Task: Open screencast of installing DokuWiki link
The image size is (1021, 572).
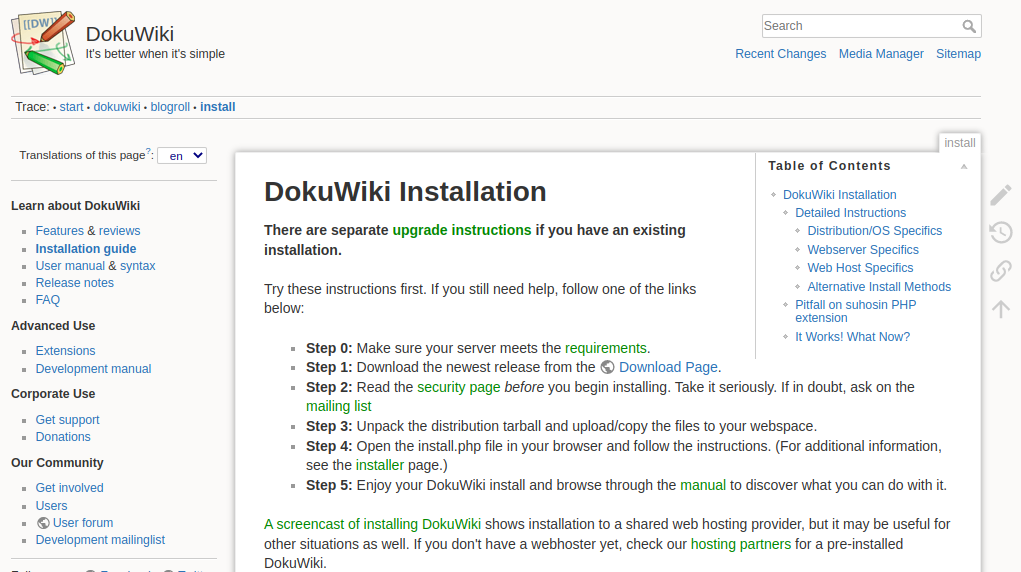Action: (x=372, y=524)
